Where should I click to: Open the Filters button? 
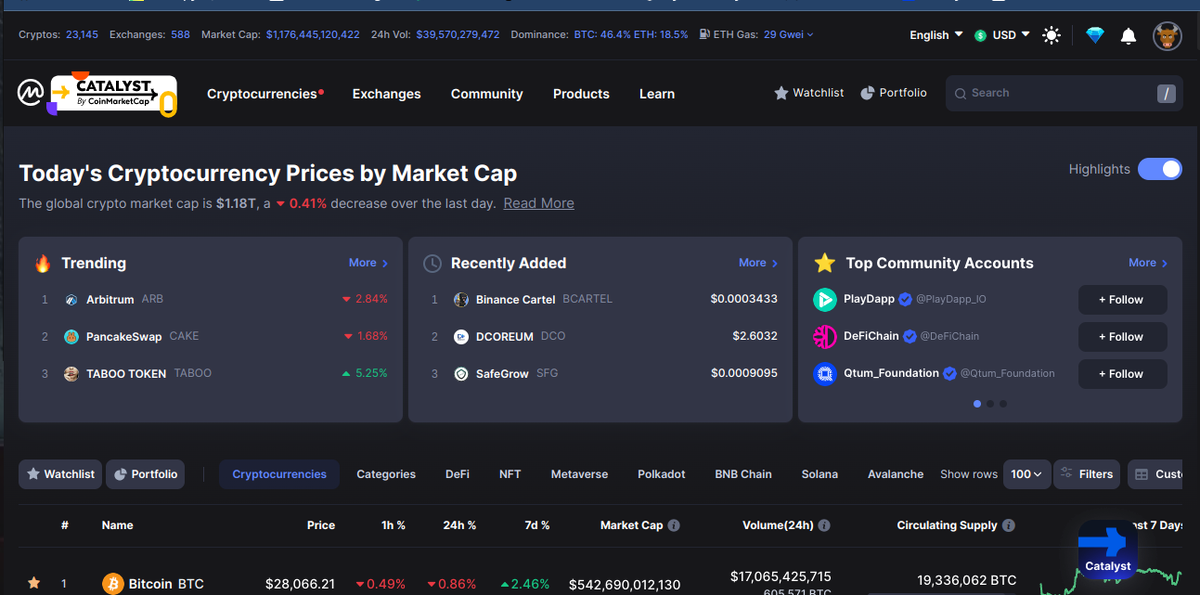(1086, 474)
